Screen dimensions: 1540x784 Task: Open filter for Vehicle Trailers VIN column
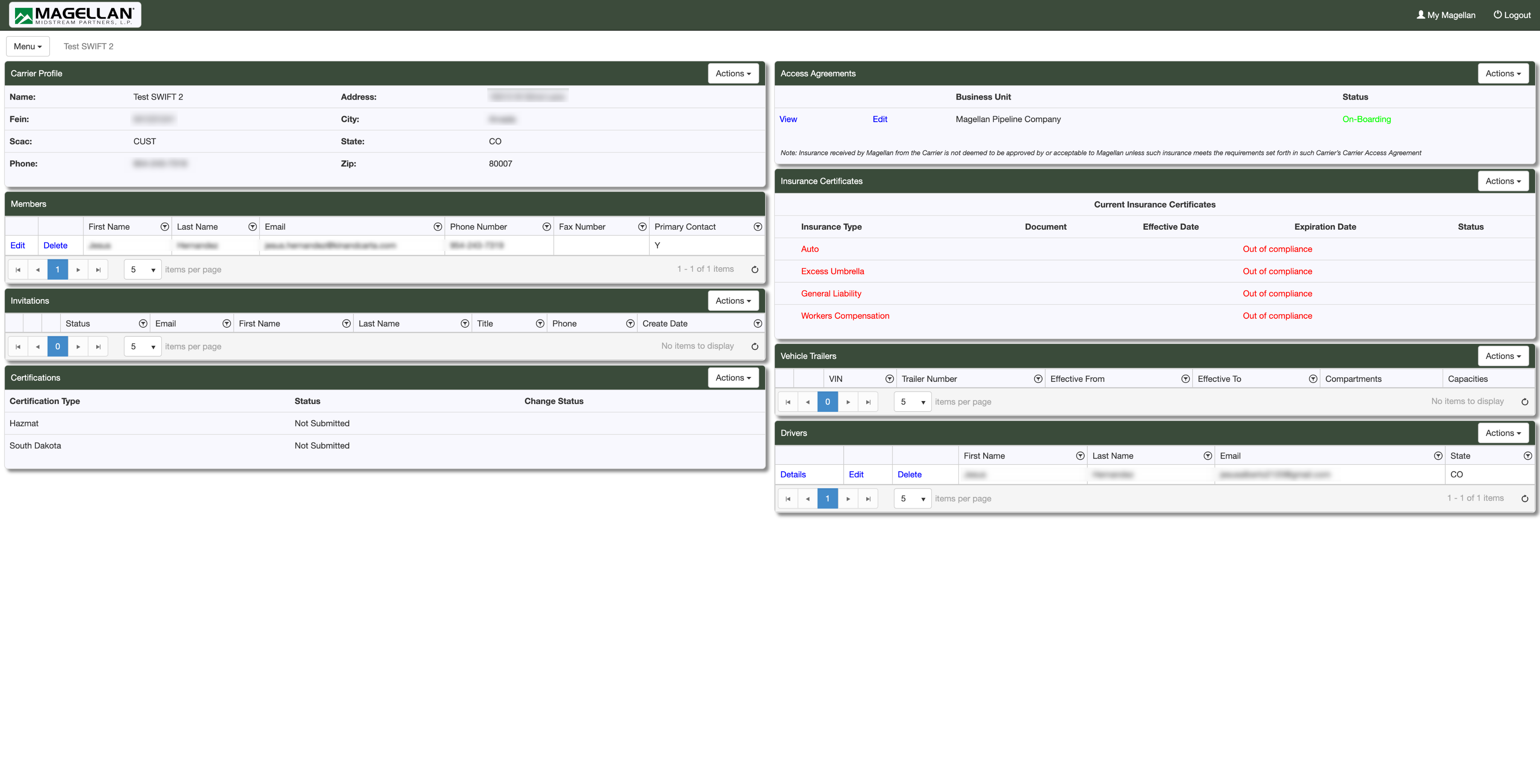[x=890, y=379]
